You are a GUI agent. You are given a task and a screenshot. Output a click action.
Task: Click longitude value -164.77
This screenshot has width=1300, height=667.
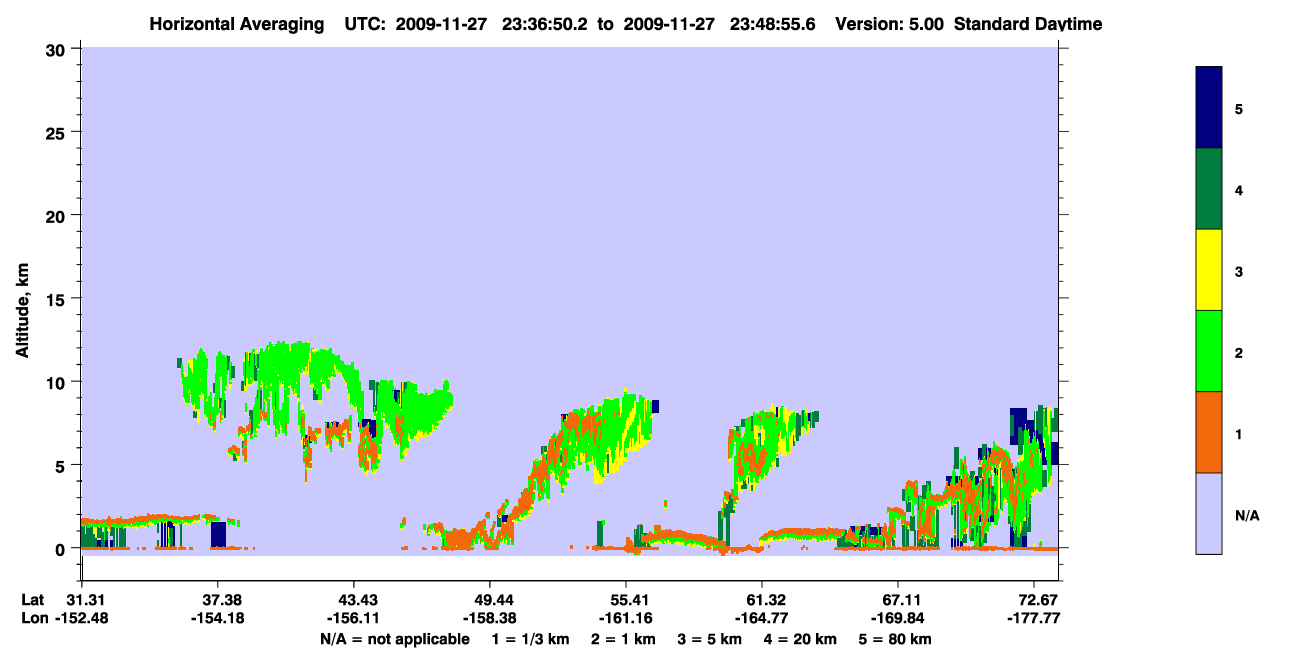tap(762, 618)
